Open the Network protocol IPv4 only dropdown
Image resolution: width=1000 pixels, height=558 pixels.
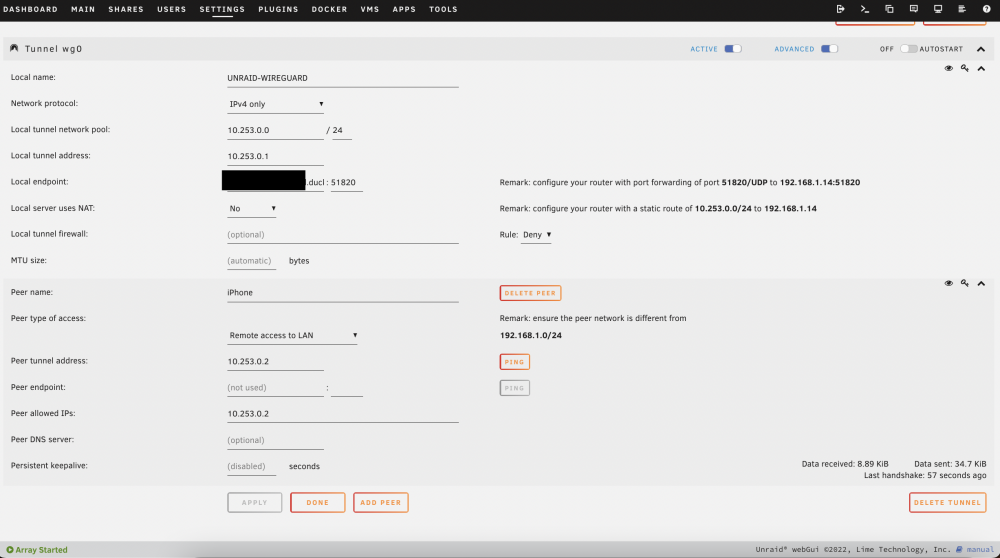276,104
